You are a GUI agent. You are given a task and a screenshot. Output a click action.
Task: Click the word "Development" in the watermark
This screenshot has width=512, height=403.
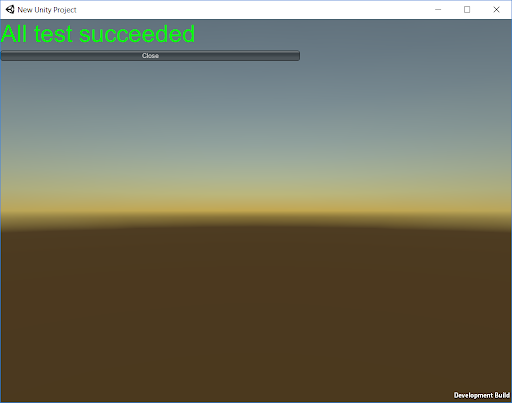(473, 395)
